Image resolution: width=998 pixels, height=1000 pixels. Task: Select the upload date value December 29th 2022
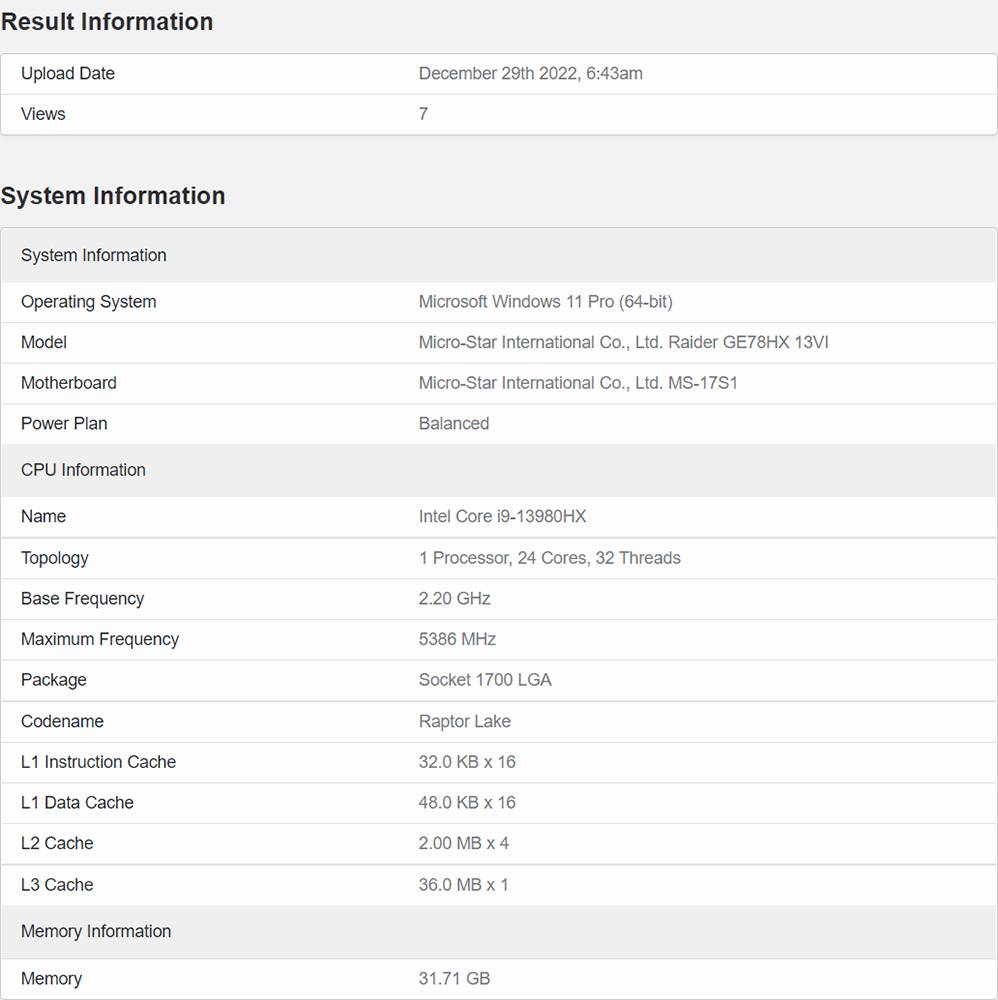(x=530, y=74)
